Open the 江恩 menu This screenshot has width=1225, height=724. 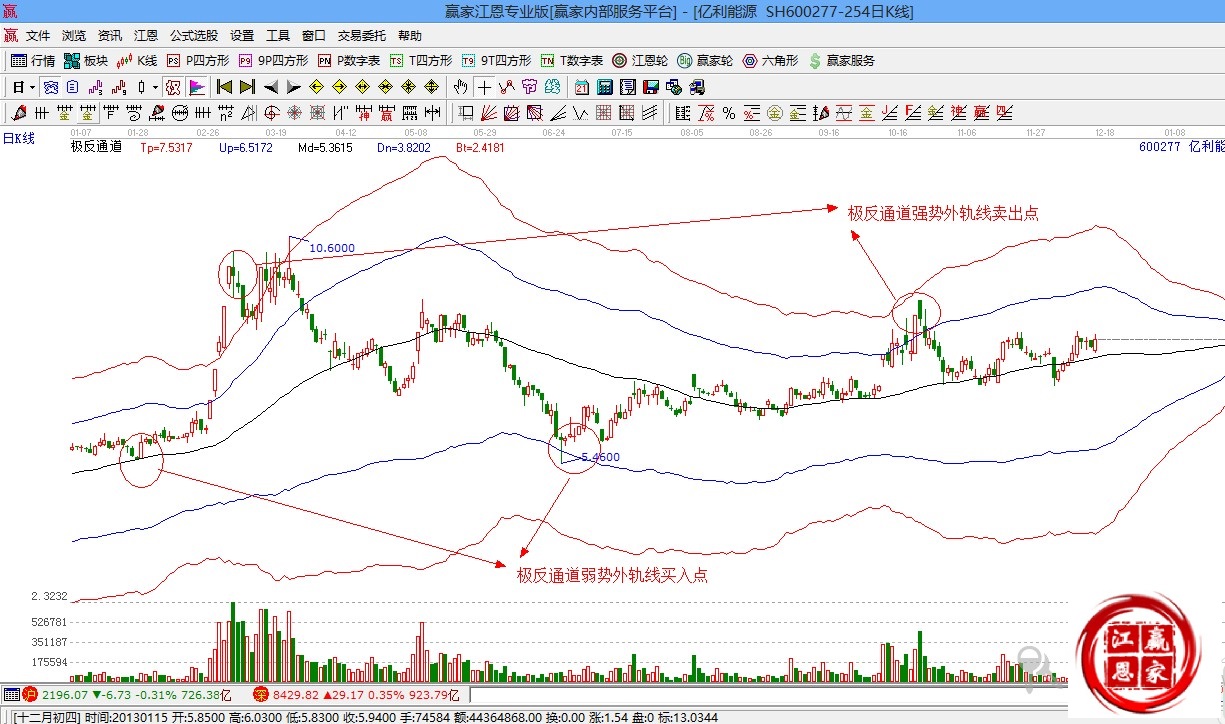pos(146,35)
